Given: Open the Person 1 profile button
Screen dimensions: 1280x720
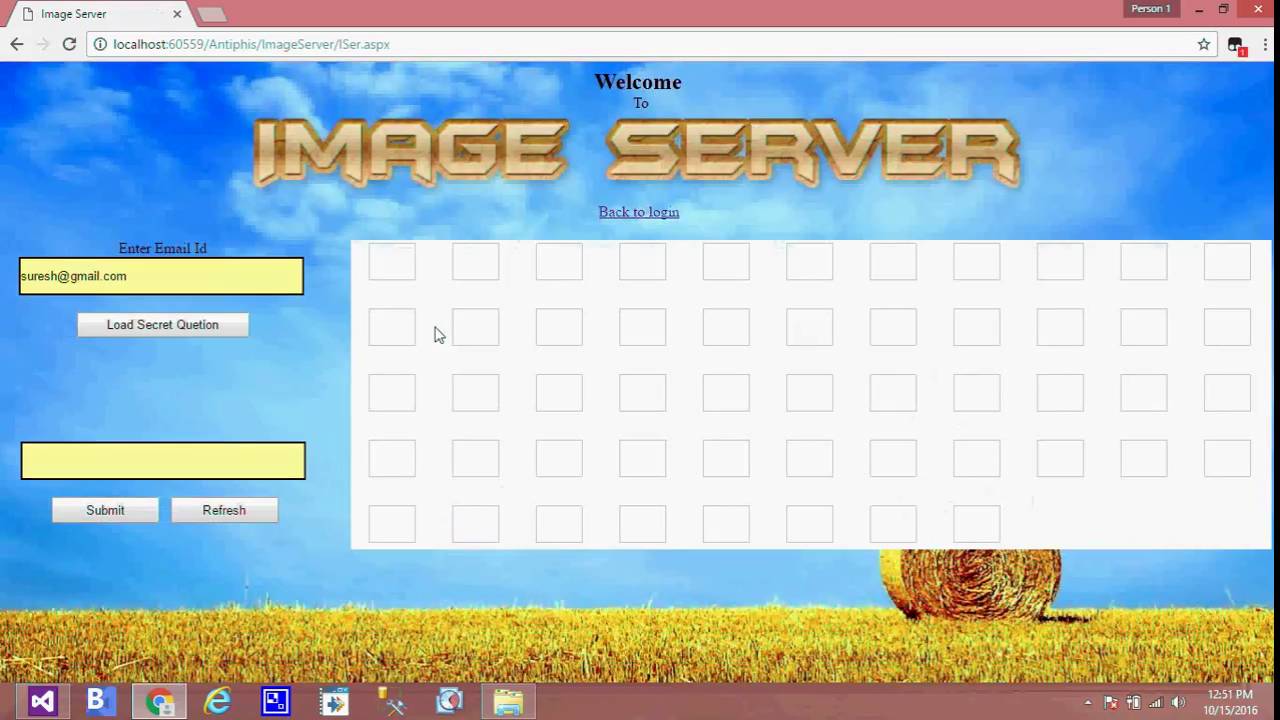Looking at the screenshot, I should tap(1150, 9).
